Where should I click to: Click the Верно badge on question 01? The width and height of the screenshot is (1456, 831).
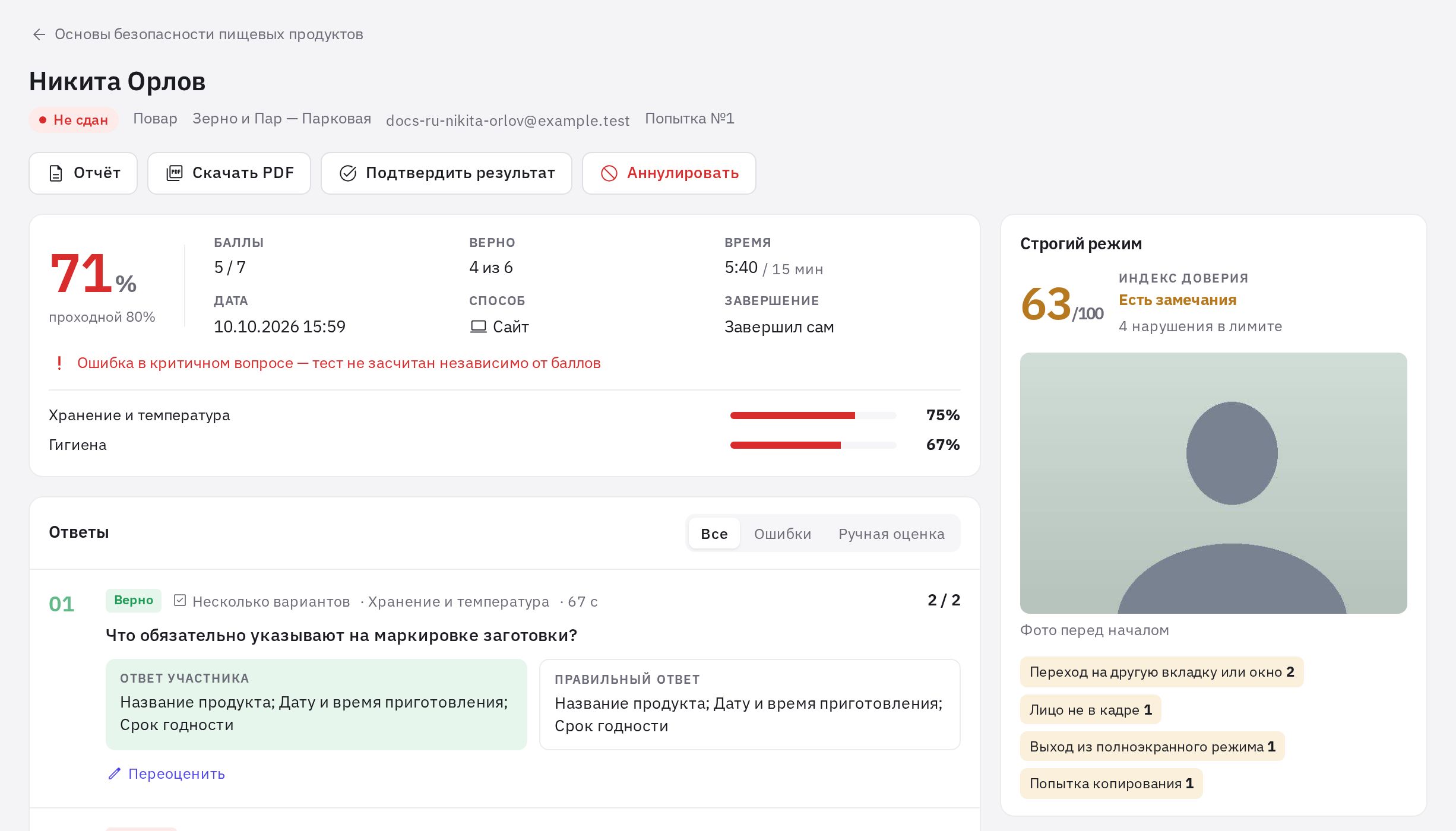coord(134,600)
